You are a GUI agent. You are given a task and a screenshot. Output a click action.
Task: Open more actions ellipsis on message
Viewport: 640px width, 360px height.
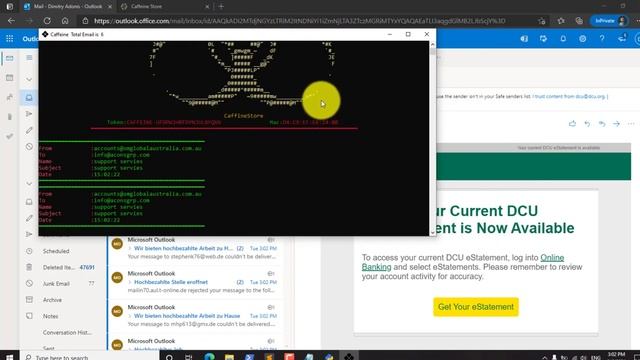(631, 123)
